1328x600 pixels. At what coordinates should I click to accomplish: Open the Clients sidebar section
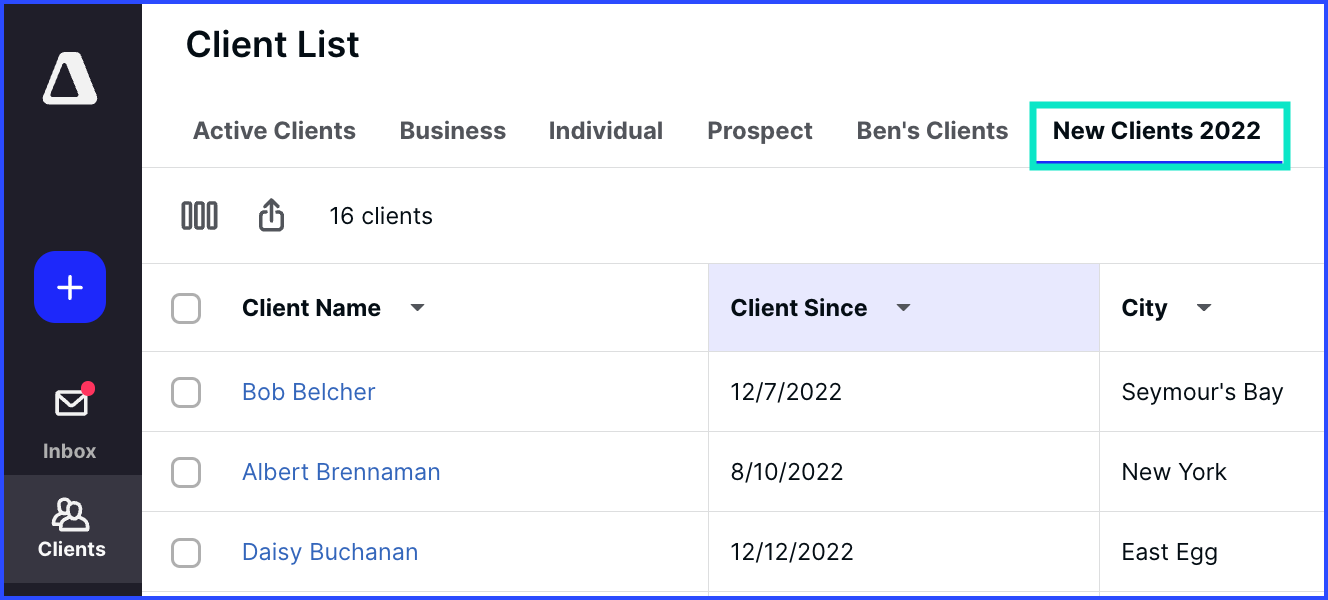click(x=71, y=529)
